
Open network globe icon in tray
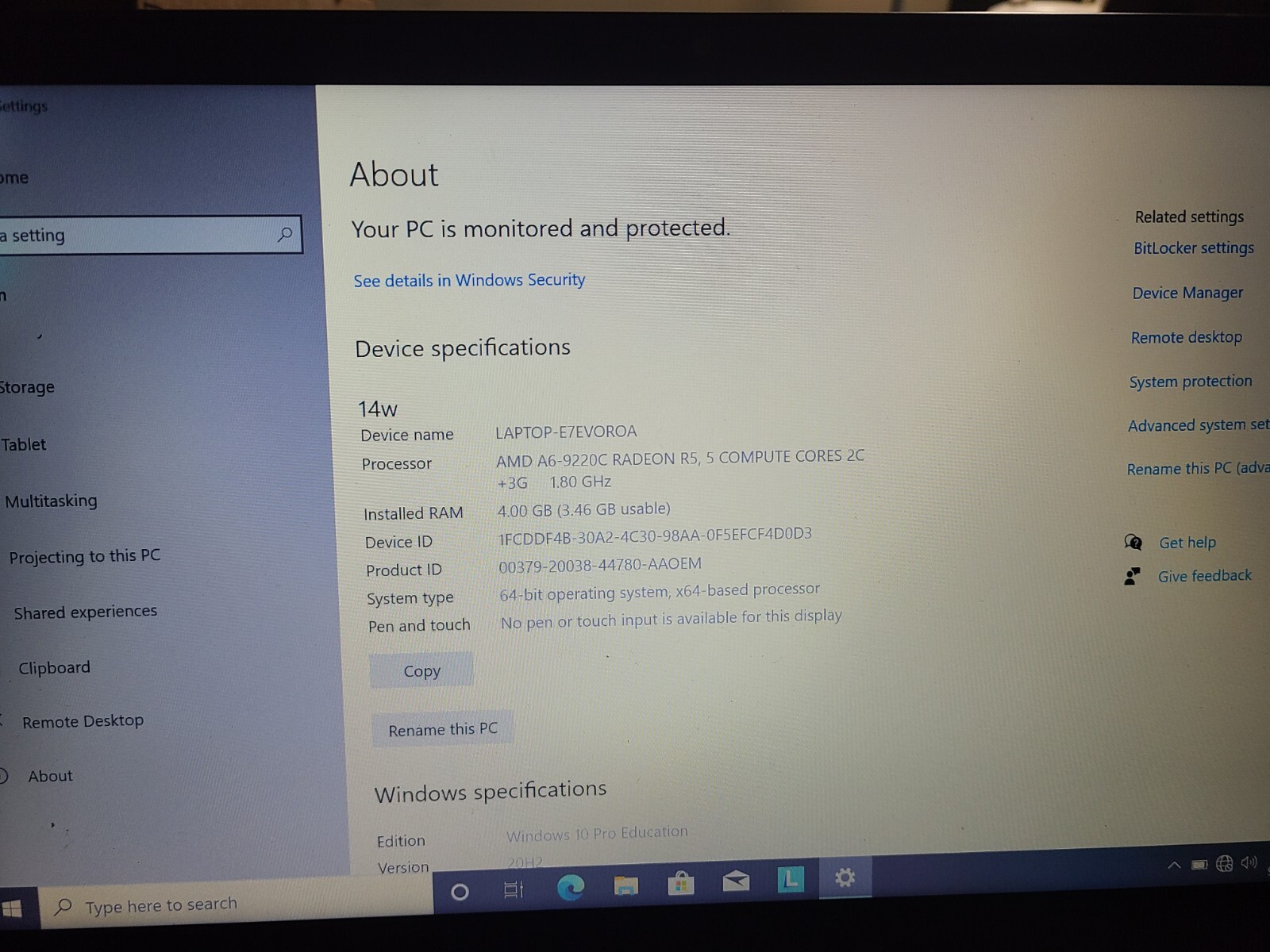(x=1225, y=863)
